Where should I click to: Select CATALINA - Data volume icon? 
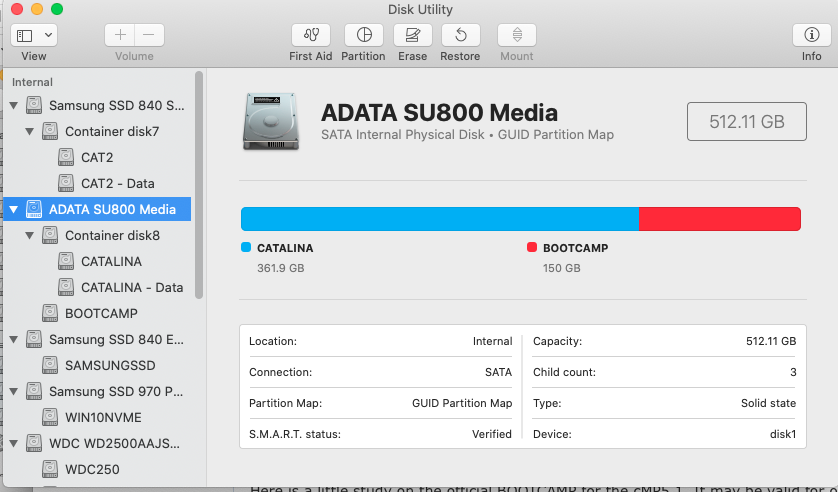[x=66, y=287]
